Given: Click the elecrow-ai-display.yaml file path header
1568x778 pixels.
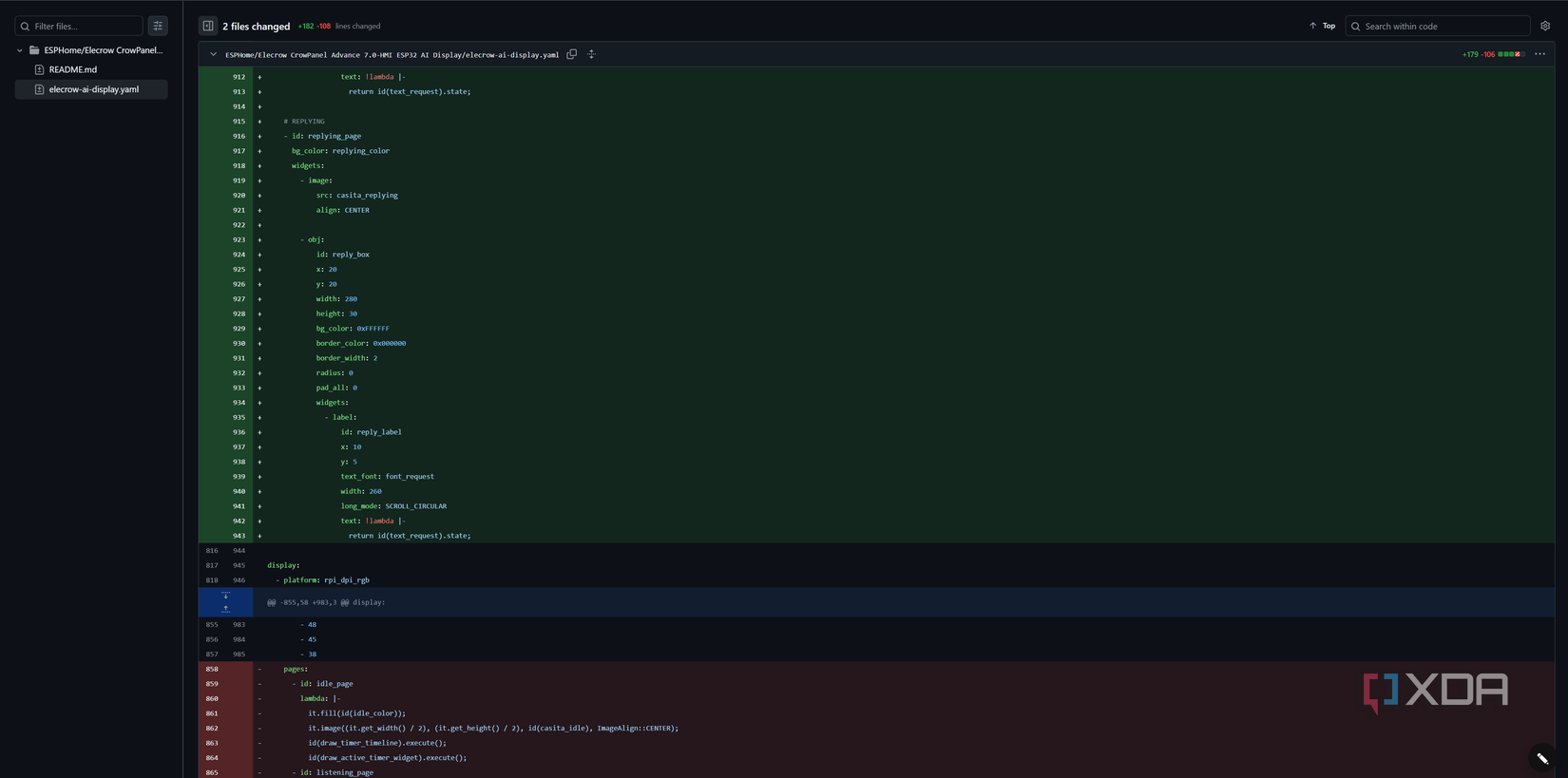Looking at the screenshot, I should (x=392, y=55).
